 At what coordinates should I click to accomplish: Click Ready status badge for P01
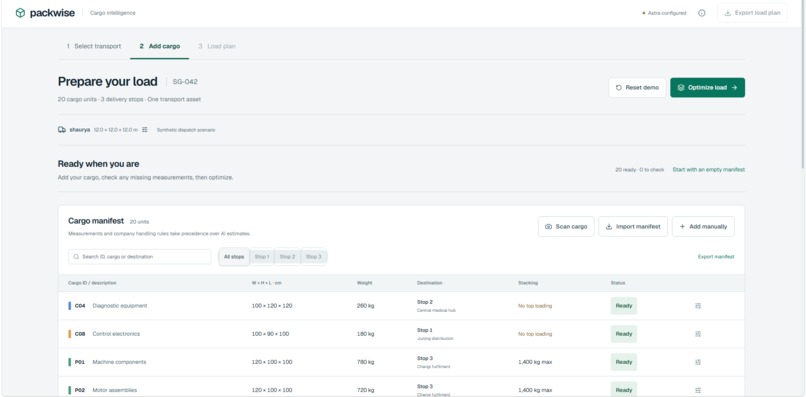[x=624, y=362]
